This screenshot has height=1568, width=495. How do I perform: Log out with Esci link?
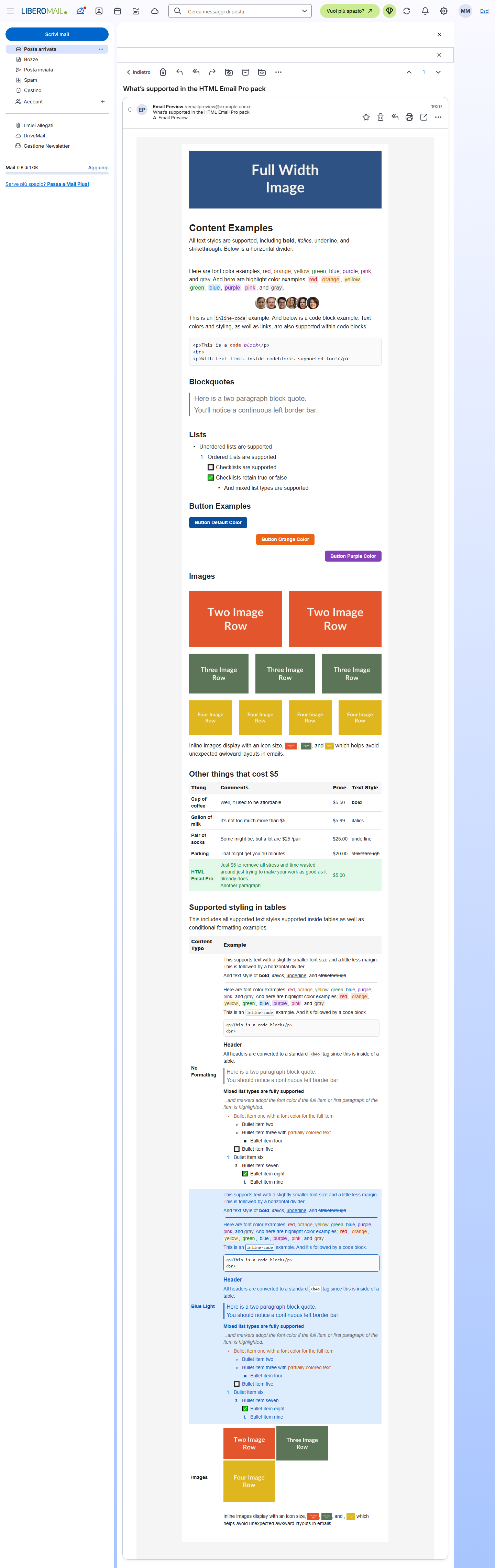point(485,11)
